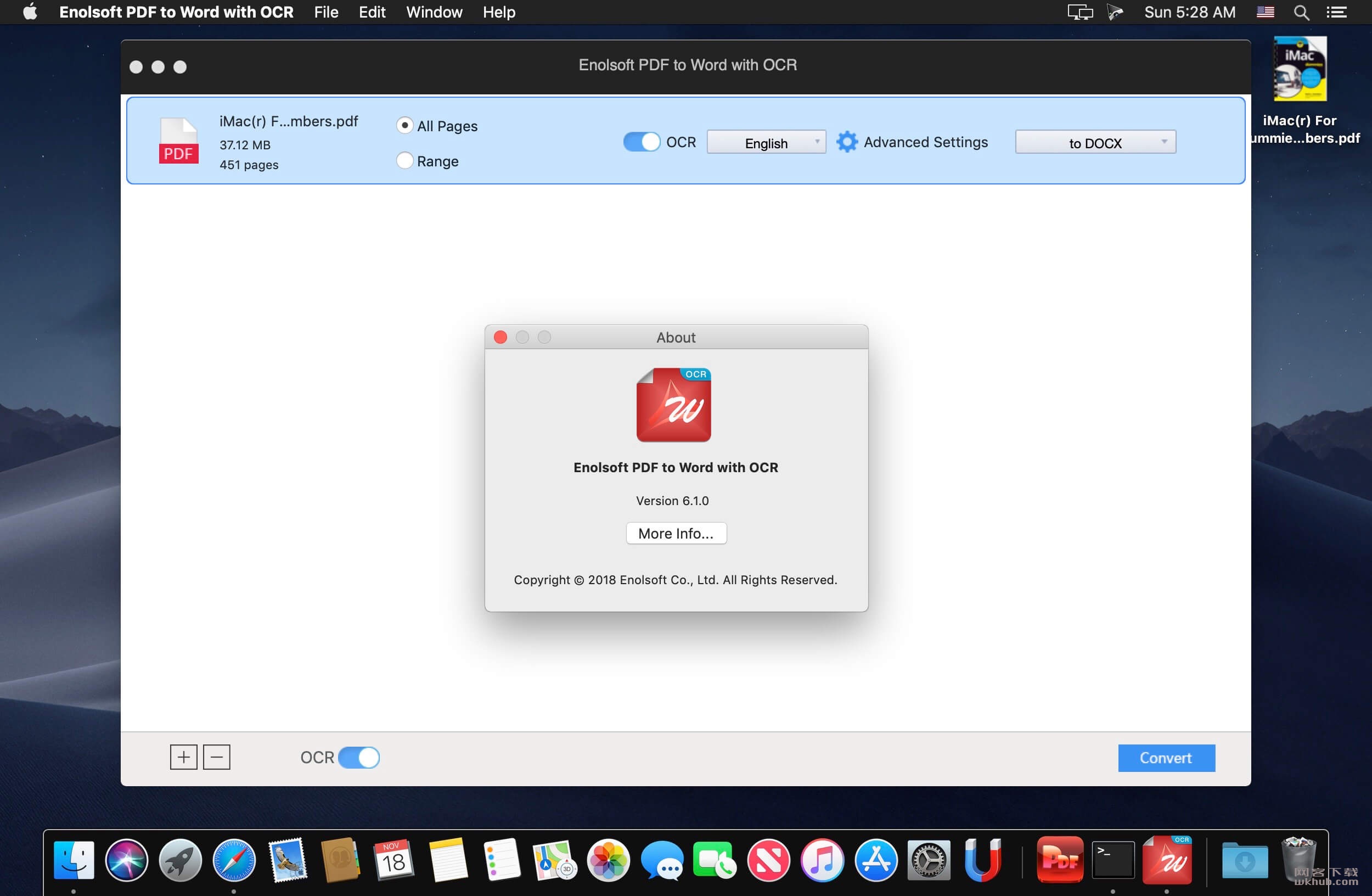Open the Apple menu
The image size is (1372, 896).
point(30,12)
